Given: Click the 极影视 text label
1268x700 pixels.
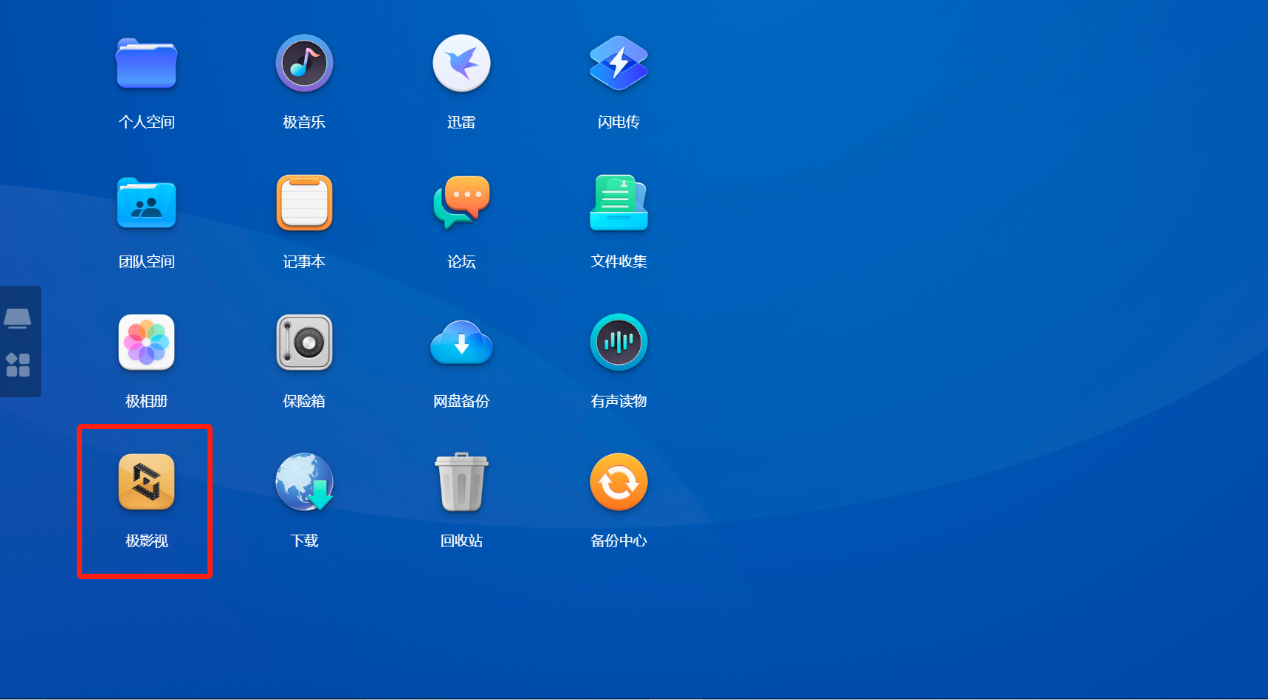Looking at the screenshot, I should (146, 541).
